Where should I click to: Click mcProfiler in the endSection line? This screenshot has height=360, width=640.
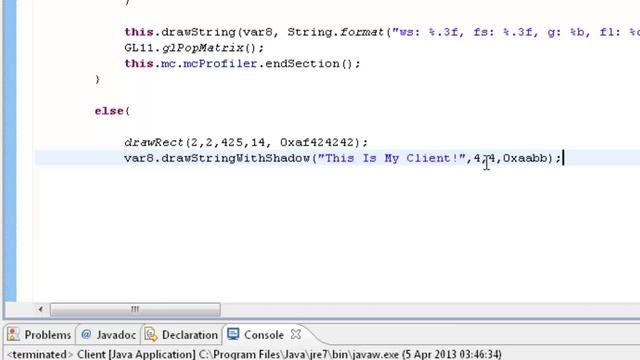[220, 64]
